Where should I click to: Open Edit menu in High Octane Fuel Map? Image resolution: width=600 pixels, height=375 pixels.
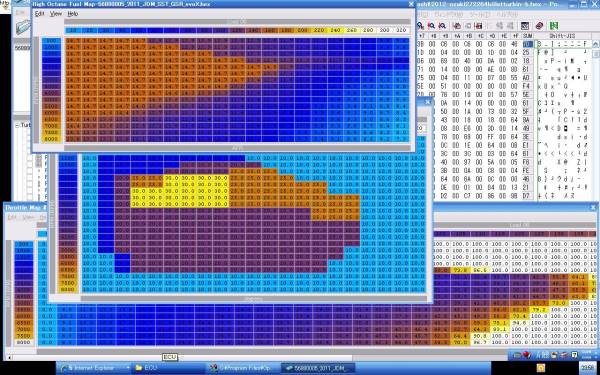(39, 14)
